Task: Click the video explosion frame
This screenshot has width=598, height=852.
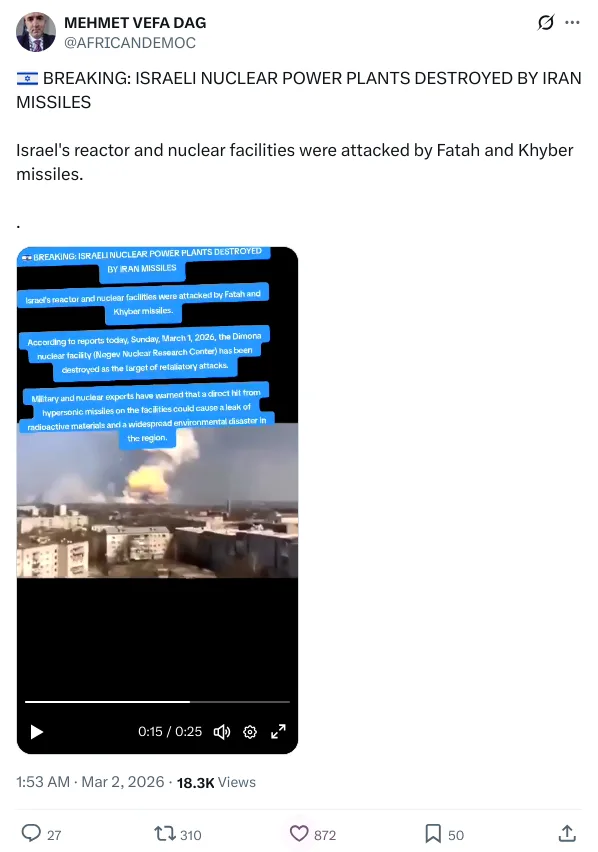Action: point(158,500)
